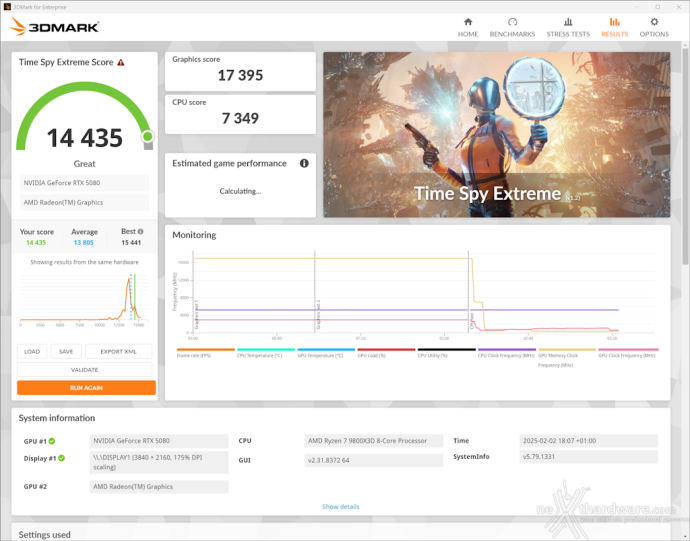Click the Average score 13 805
The height and width of the screenshot is (541, 690).
tap(84, 243)
